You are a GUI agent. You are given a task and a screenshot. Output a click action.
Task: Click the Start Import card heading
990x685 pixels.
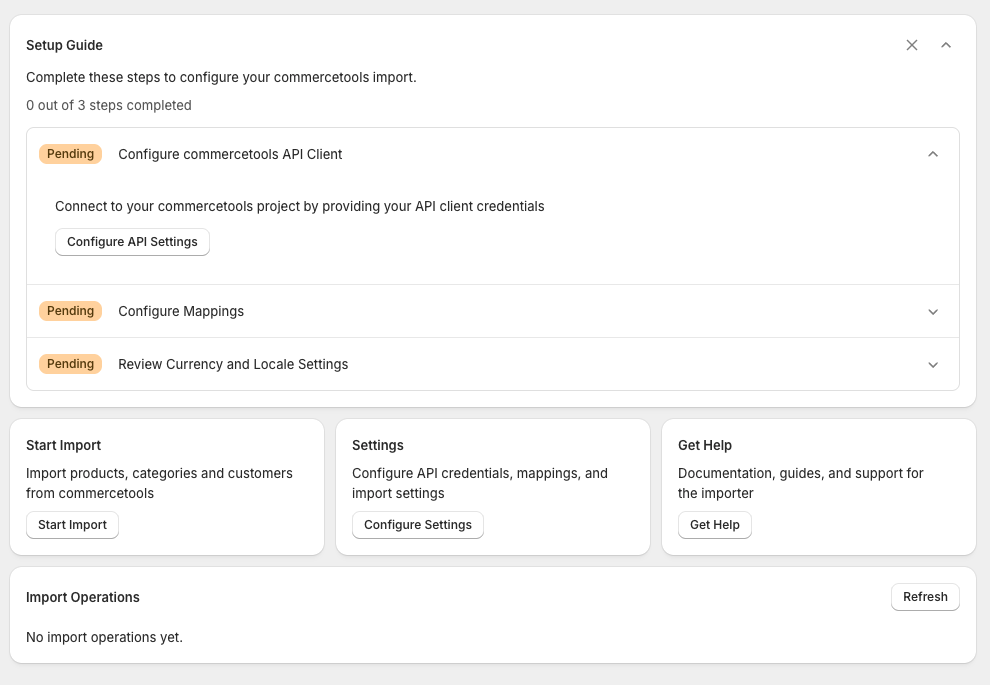click(x=63, y=445)
